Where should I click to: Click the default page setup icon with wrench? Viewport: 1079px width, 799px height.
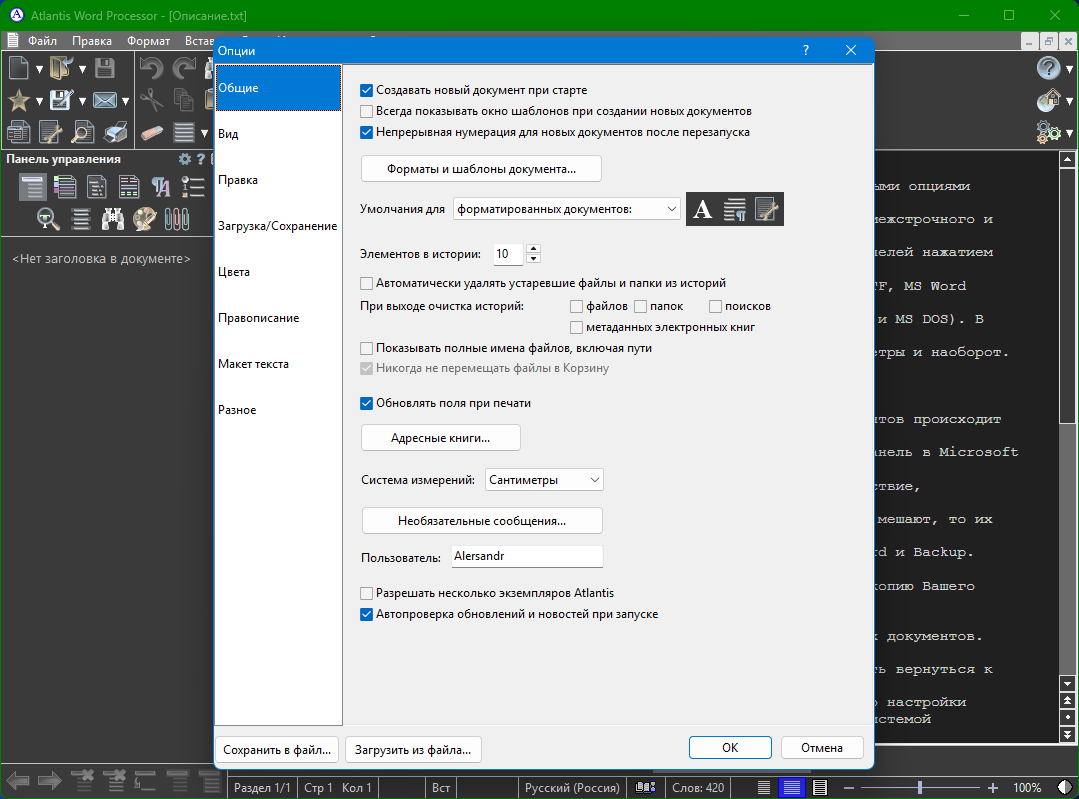[x=767, y=209]
